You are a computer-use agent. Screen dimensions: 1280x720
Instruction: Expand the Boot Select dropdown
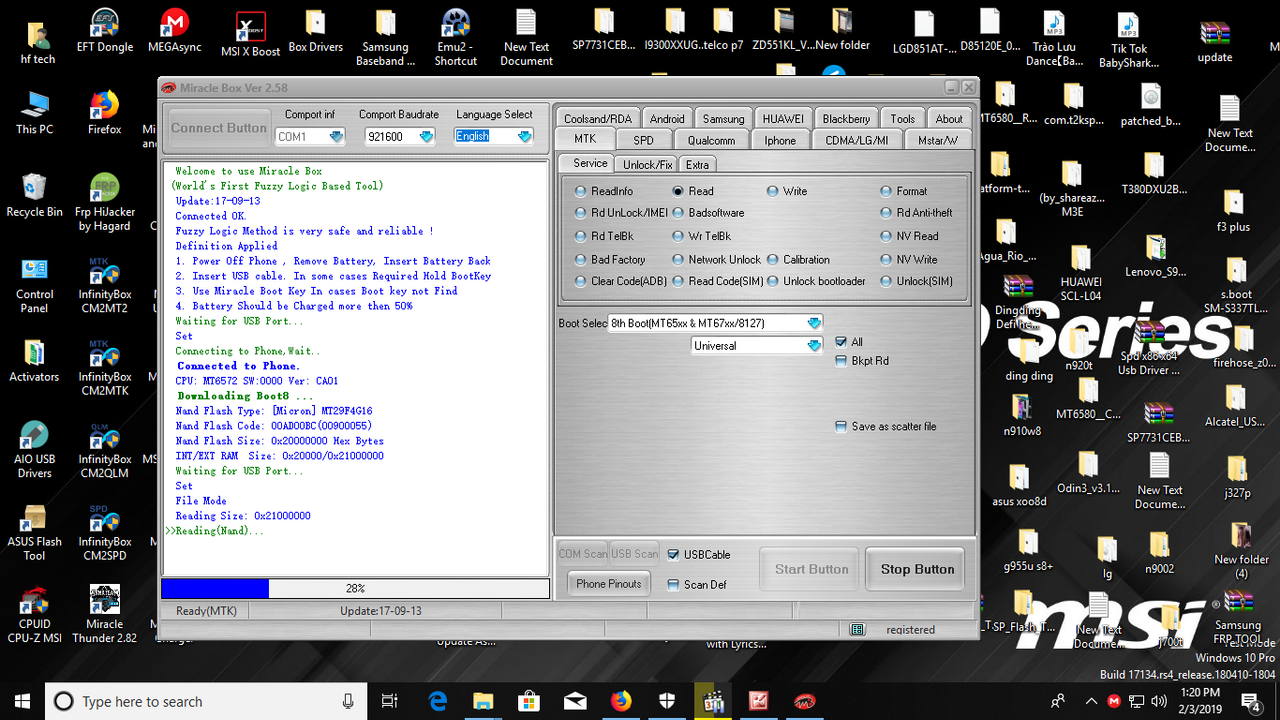click(814, 322)
